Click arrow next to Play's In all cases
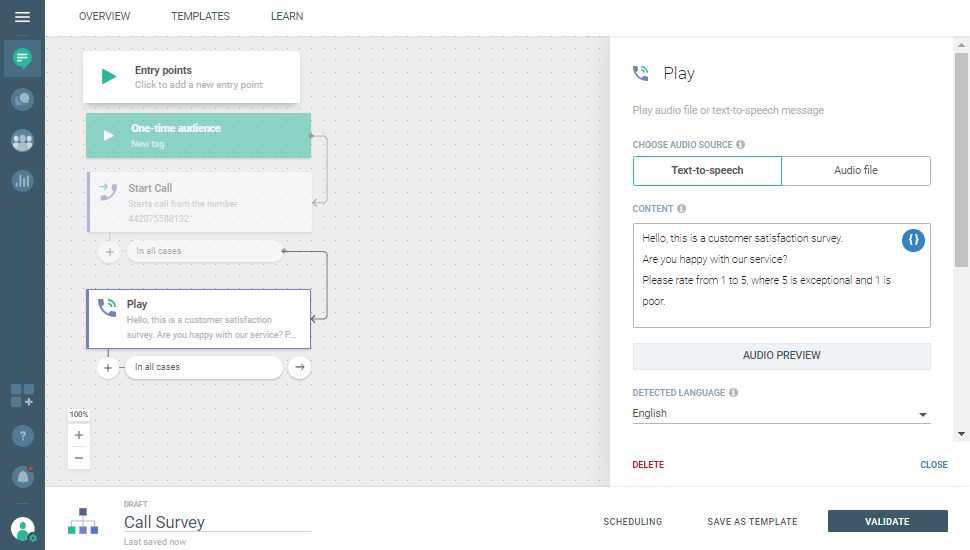 pos(298,368)
